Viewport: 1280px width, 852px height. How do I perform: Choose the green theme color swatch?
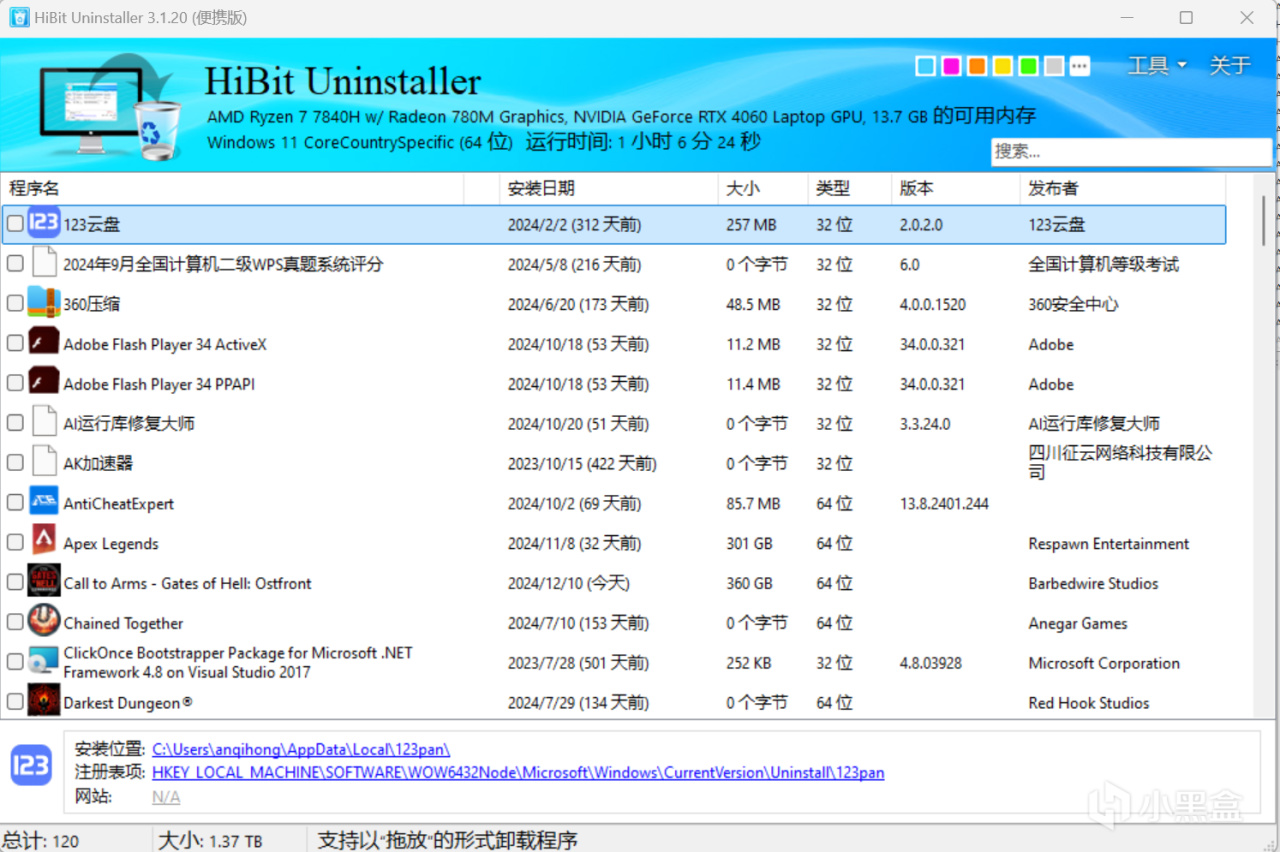tap(1029, 66)
